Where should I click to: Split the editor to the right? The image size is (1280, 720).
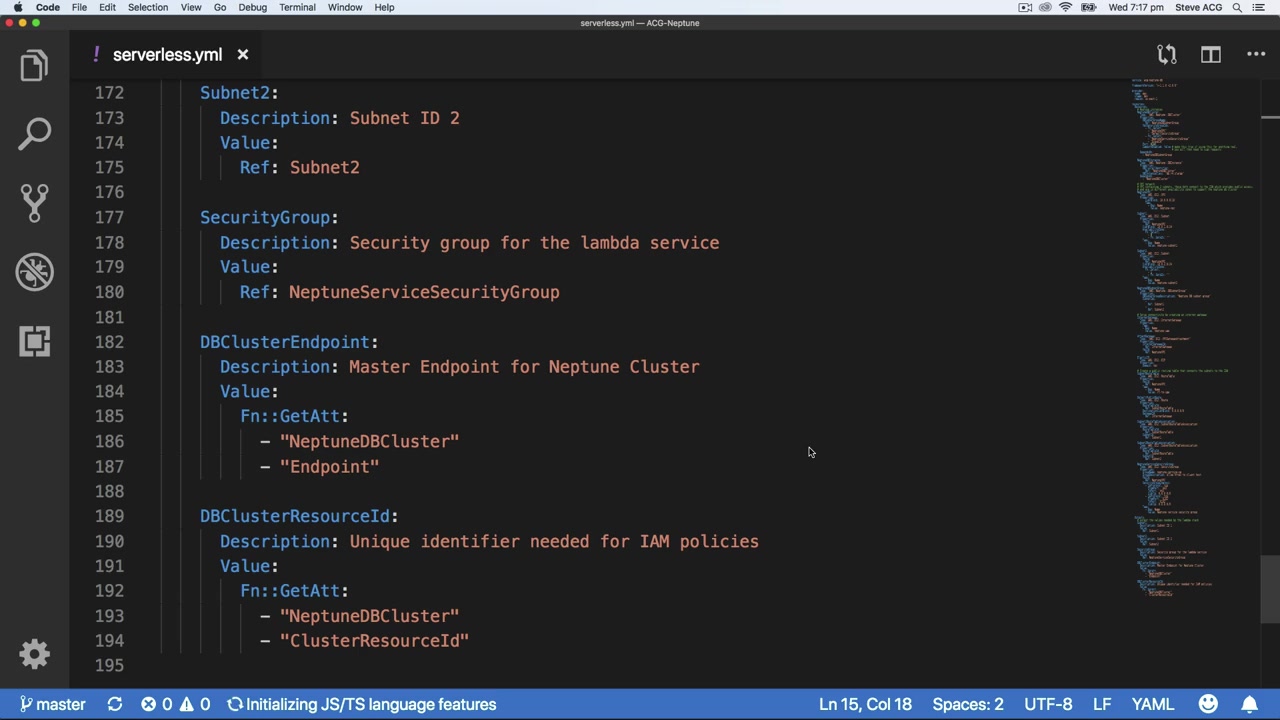coord(1211,55)
